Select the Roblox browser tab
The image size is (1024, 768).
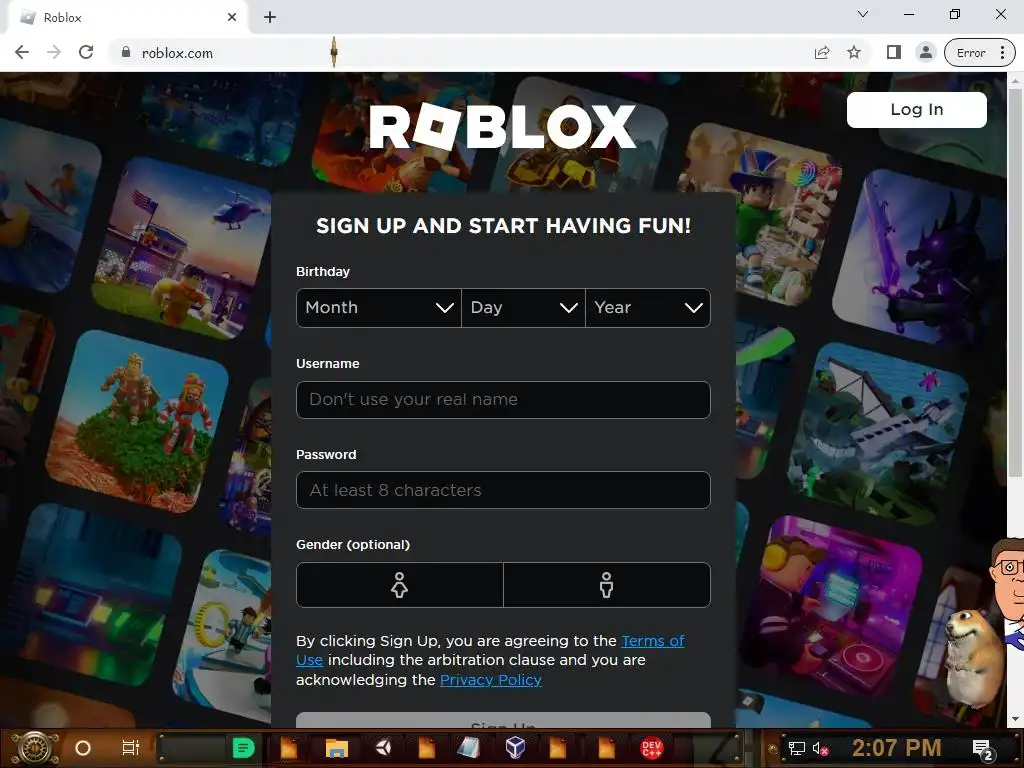point(127,17)
